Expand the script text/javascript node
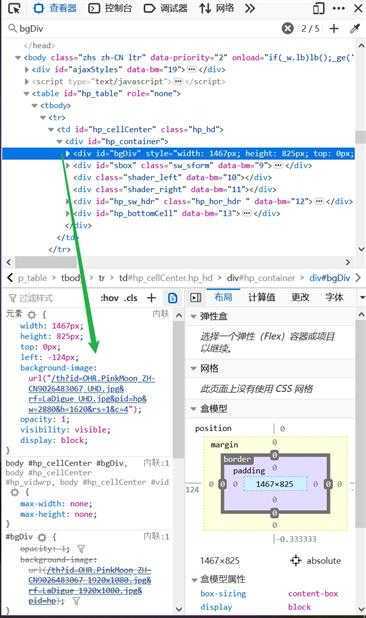The height and width of the screenshot is (618, 366). [x=26, y=82]
